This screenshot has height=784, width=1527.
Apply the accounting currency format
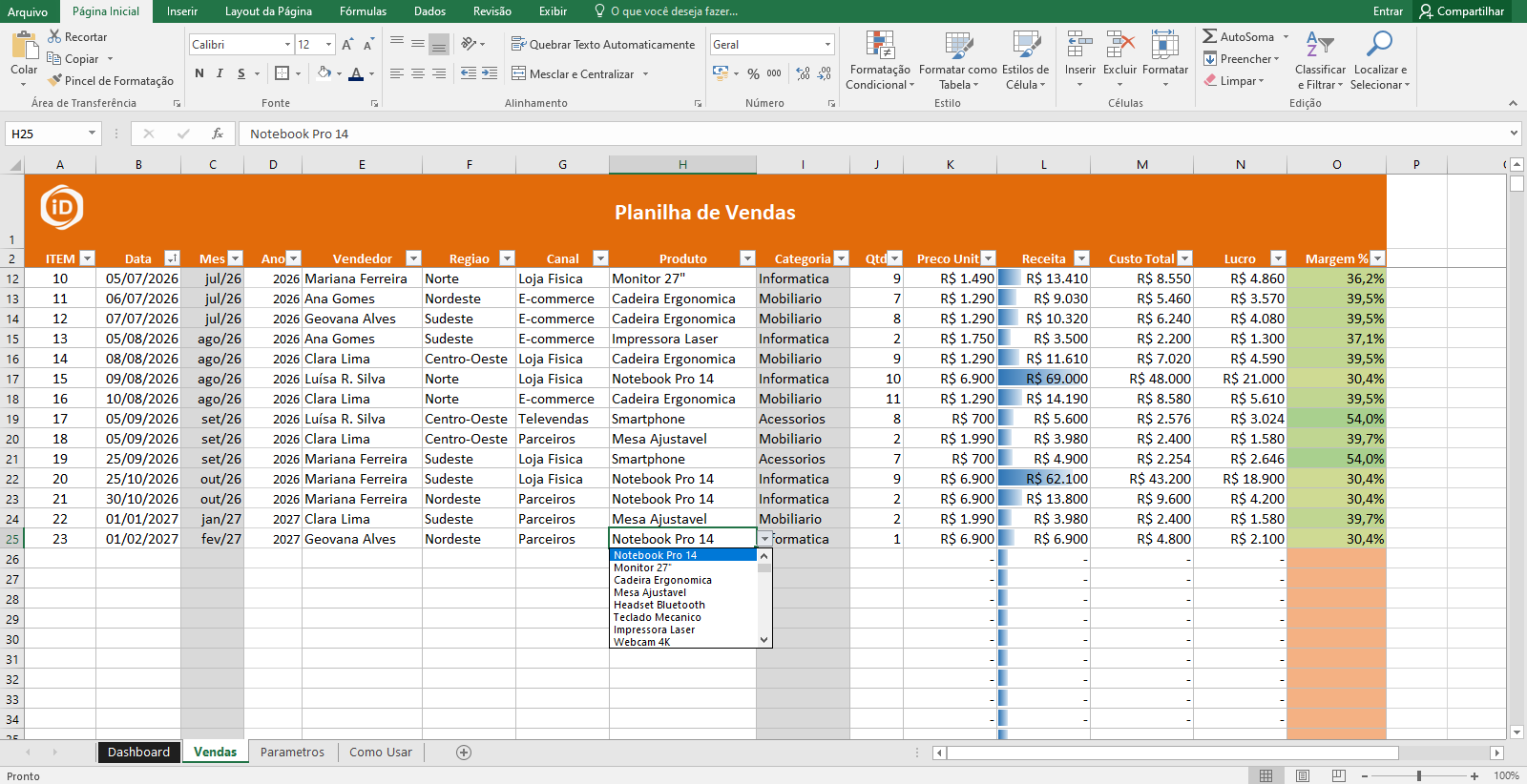tap(721, 73)
